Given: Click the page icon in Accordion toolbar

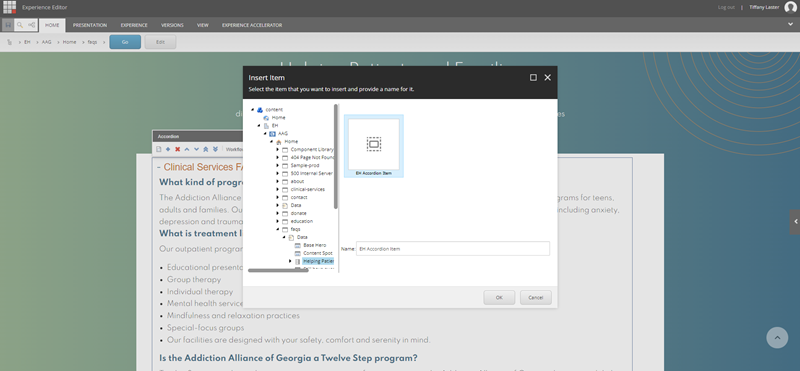Looking at the screenshot, I should pos(159,149).
